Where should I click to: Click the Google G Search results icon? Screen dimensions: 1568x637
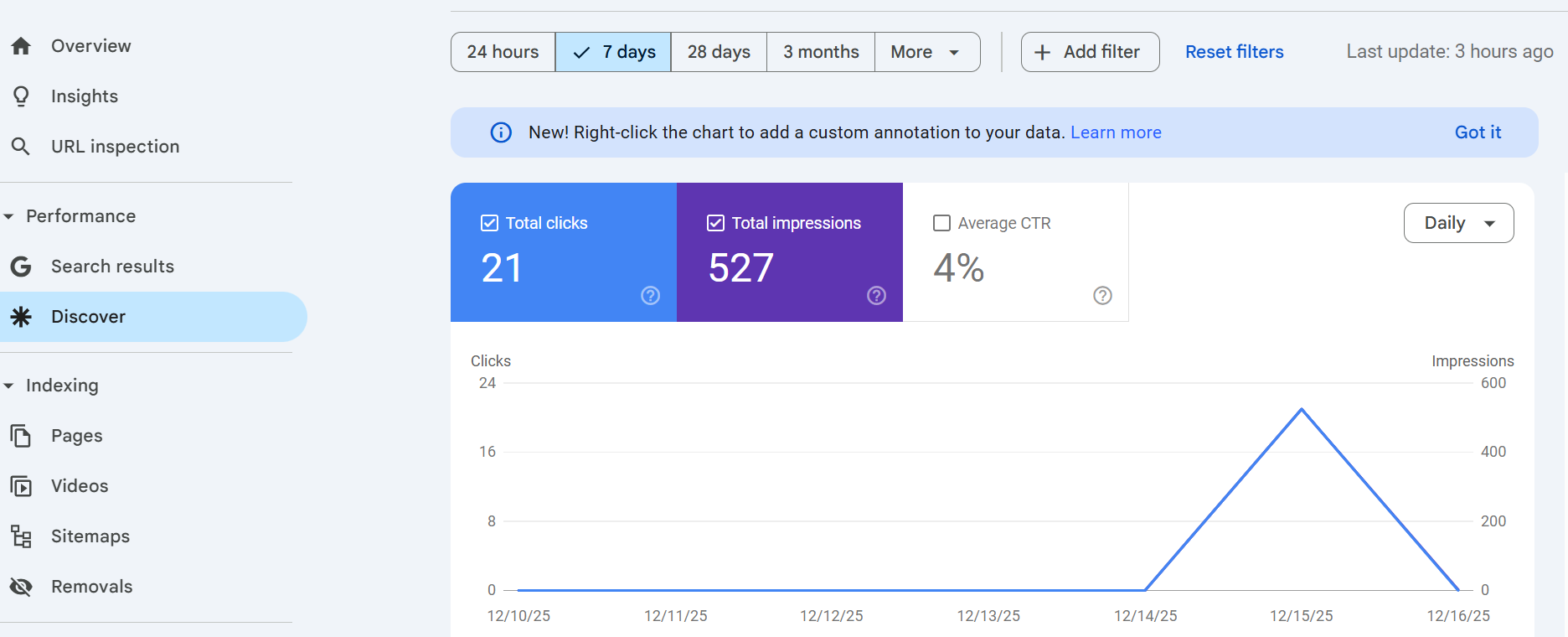point(21,267)
